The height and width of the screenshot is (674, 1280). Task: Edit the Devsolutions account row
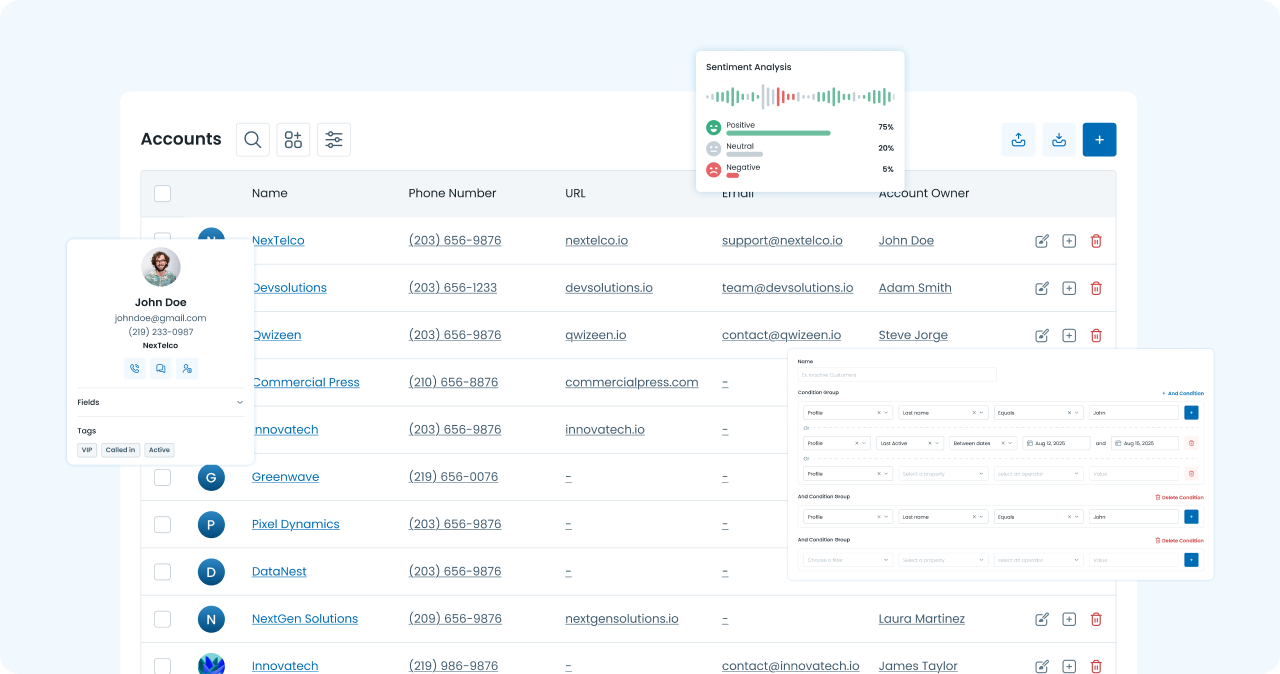pyautogui.click(x=1042, y=288)
